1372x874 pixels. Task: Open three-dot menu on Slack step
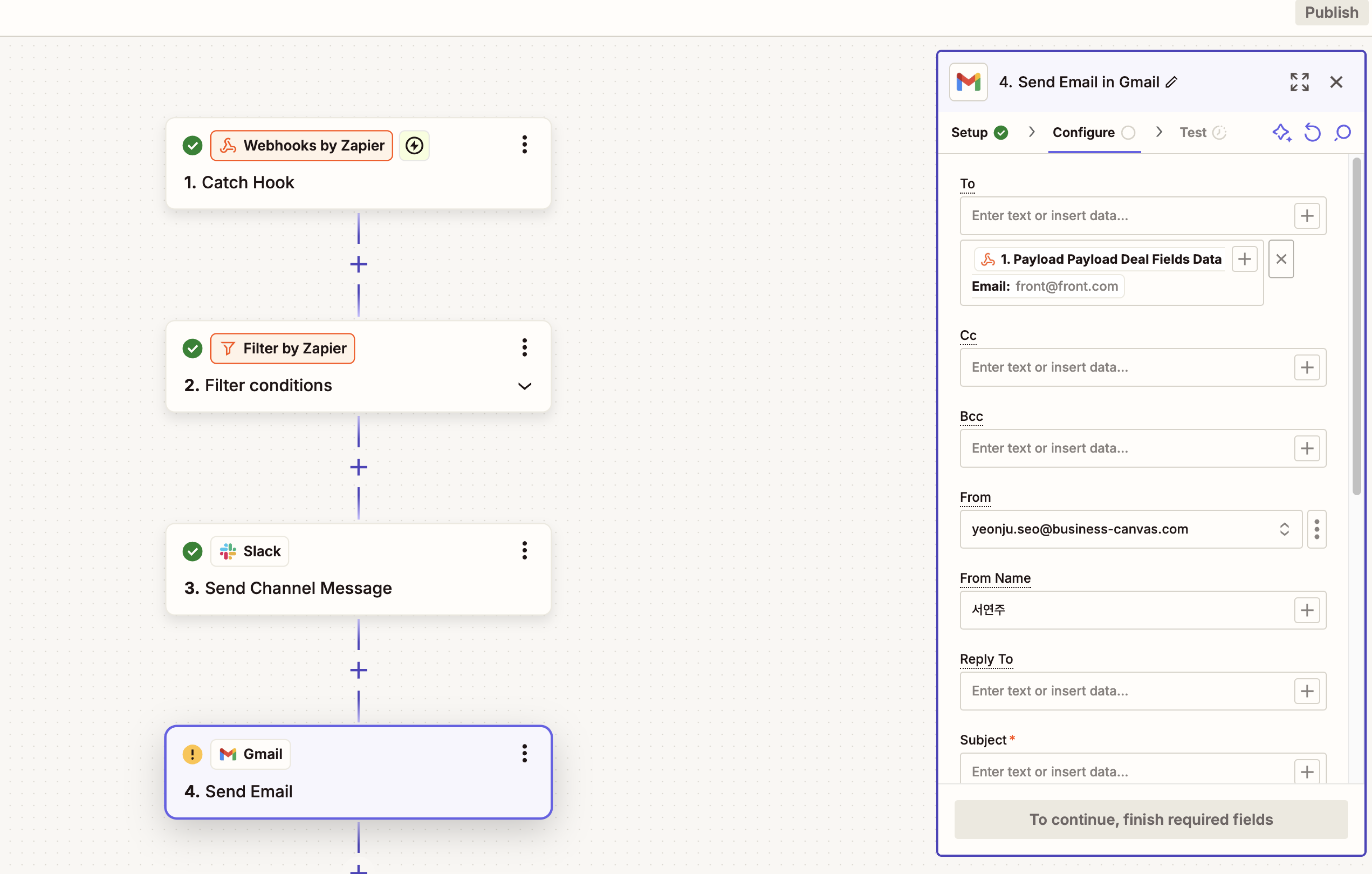pyautogui.click(x=524, y=551)
